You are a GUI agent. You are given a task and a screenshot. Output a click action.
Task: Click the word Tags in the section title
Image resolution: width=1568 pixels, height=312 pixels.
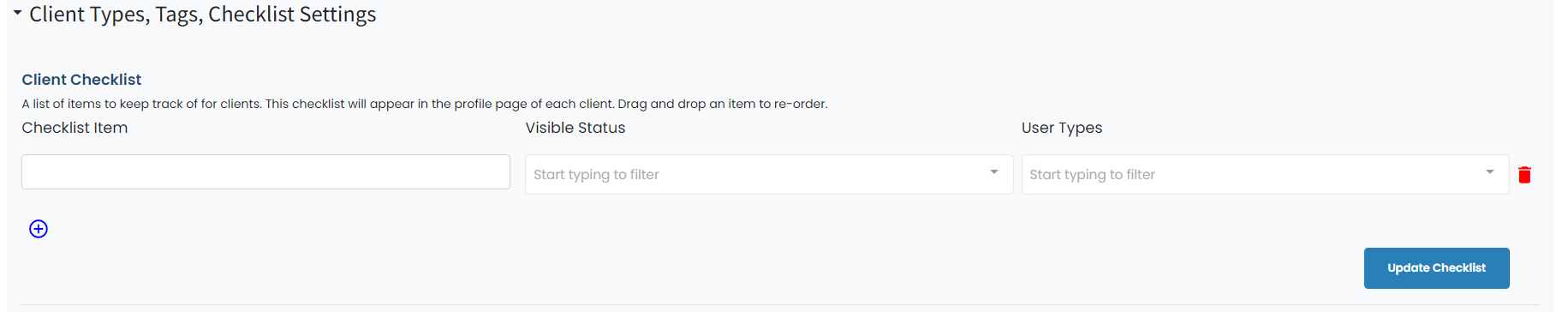point(178,15)
